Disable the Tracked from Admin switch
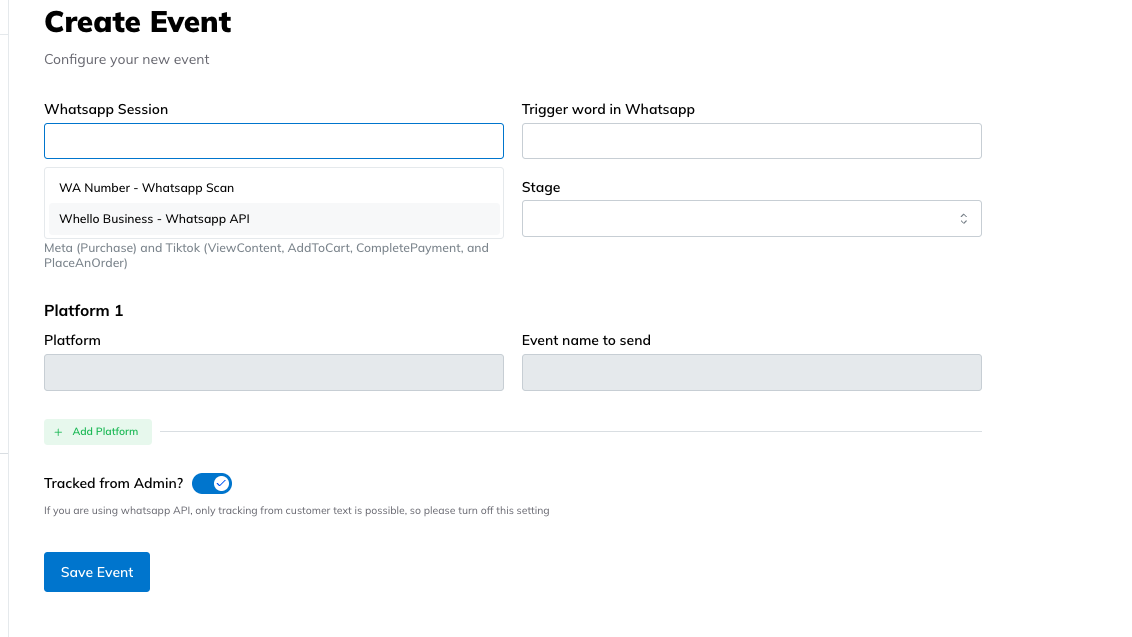The image size is (1132, 637). click(212, 484)
